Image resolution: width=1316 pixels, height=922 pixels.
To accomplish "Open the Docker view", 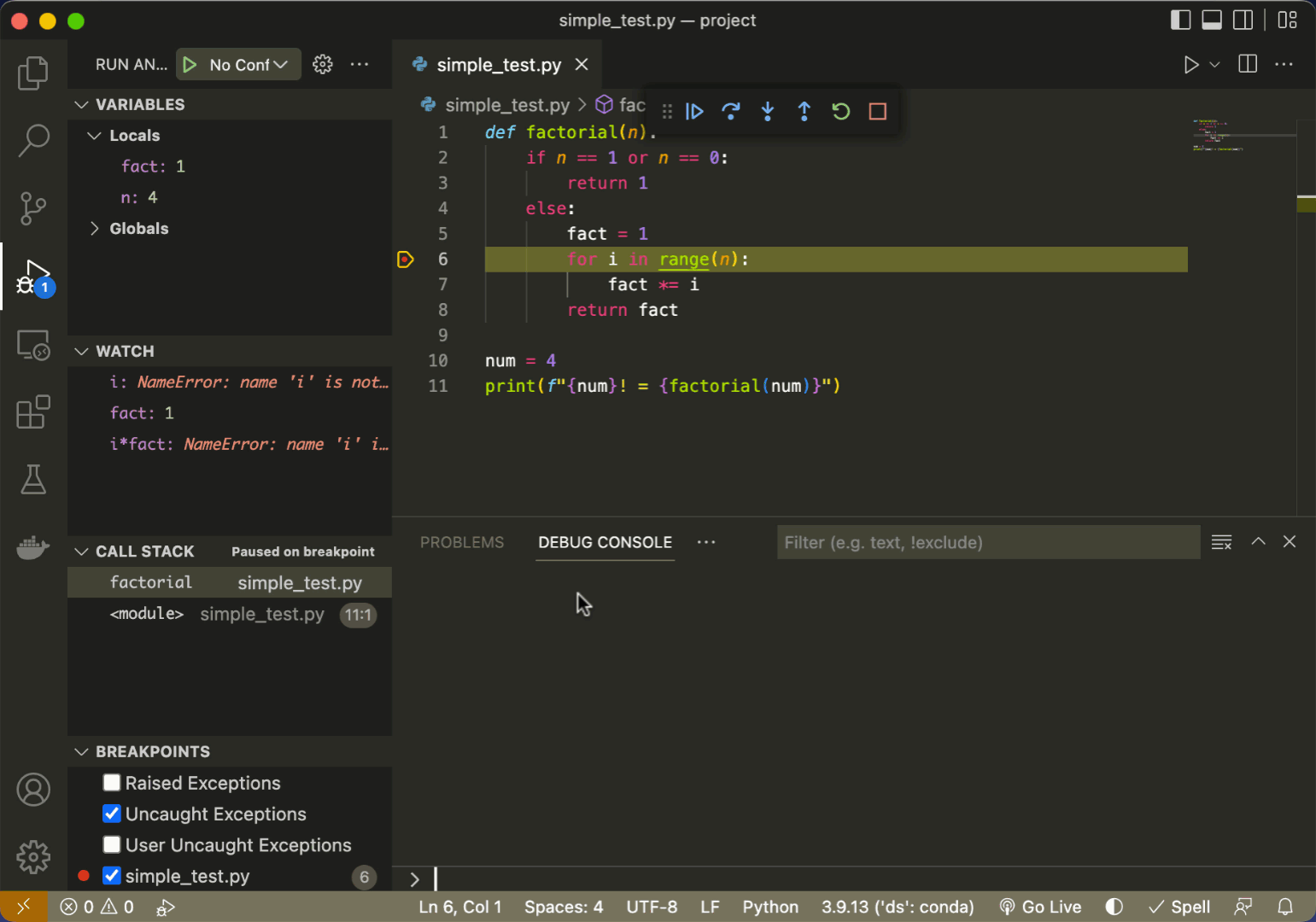I will coord(33,547).
